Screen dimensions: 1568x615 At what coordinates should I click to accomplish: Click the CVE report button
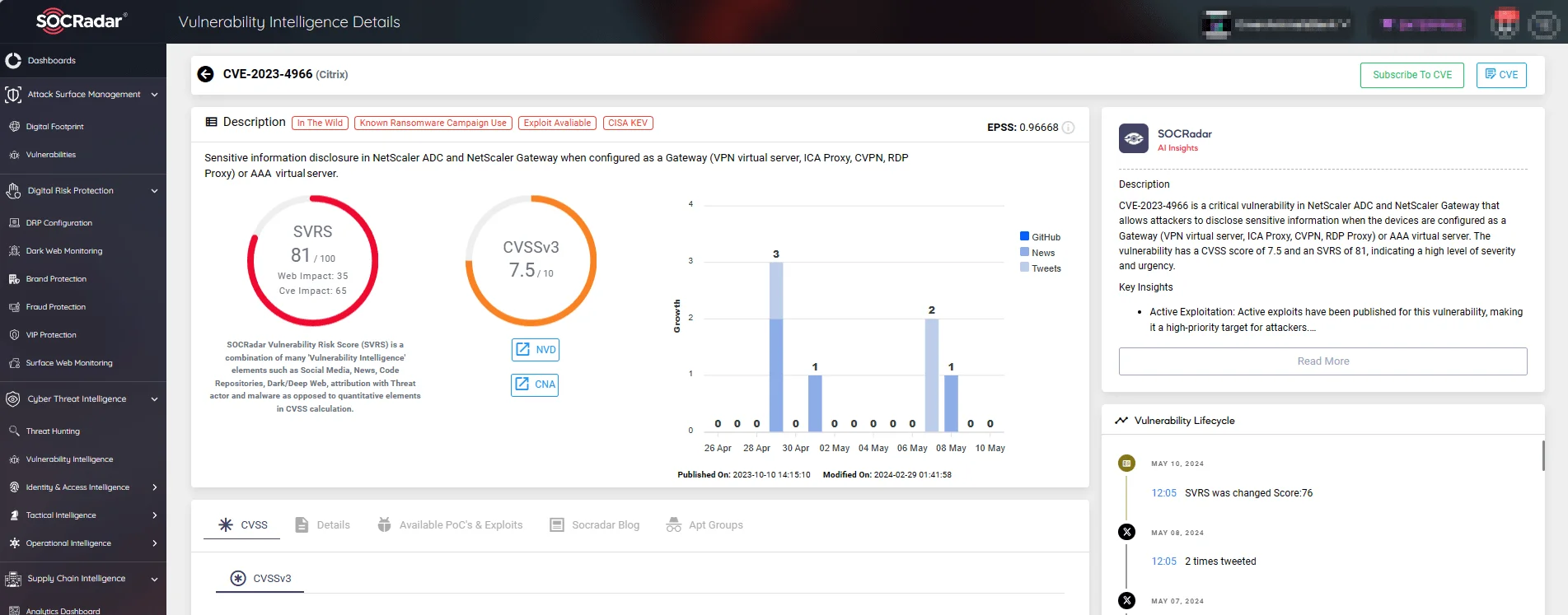click(1501, 75)
